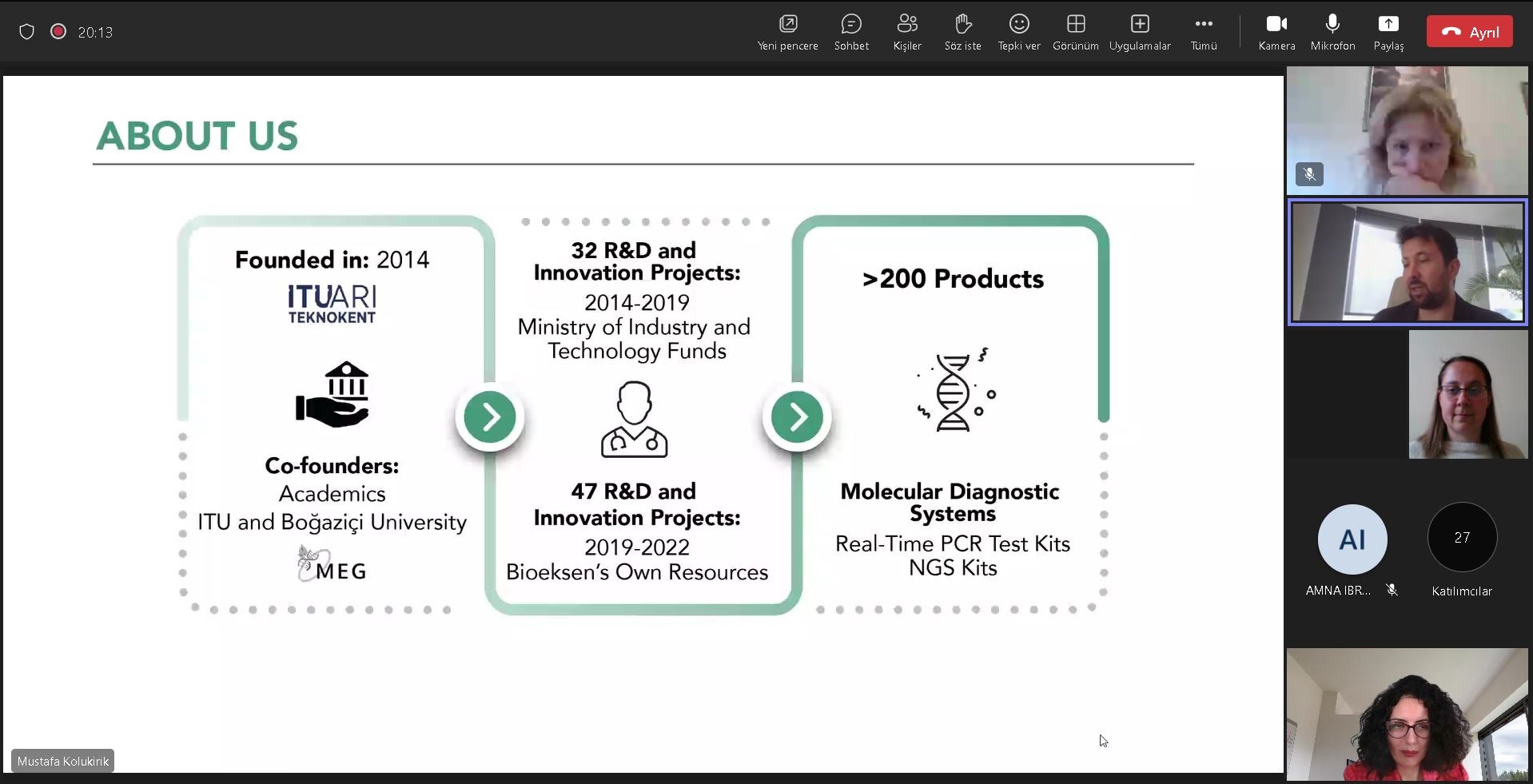Viewport: 1533px width, 784px height.
Task: Open Tepki ver reactions menu
Action: (1019, 33)
